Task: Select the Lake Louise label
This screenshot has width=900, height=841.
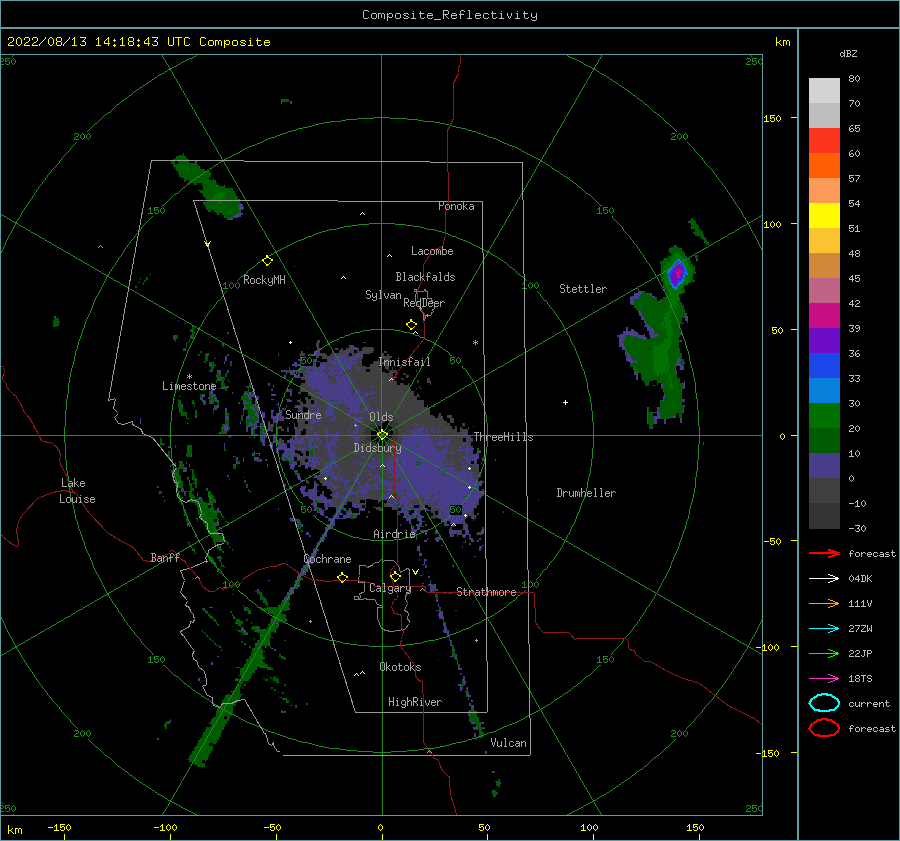Action: pyautogui.click(x=77, y=491)
